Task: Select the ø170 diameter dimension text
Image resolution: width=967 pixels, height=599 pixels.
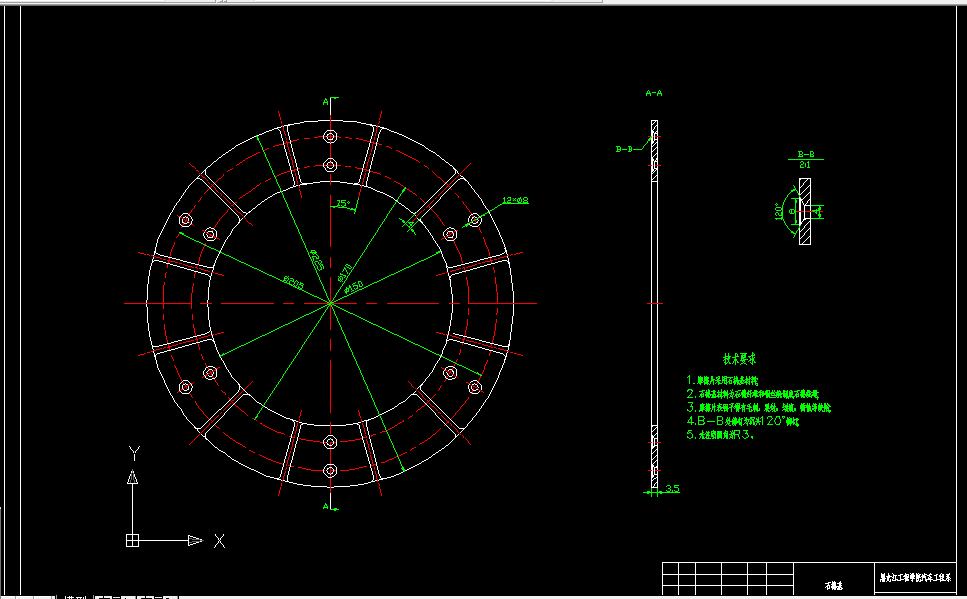Action: [345, 272]
